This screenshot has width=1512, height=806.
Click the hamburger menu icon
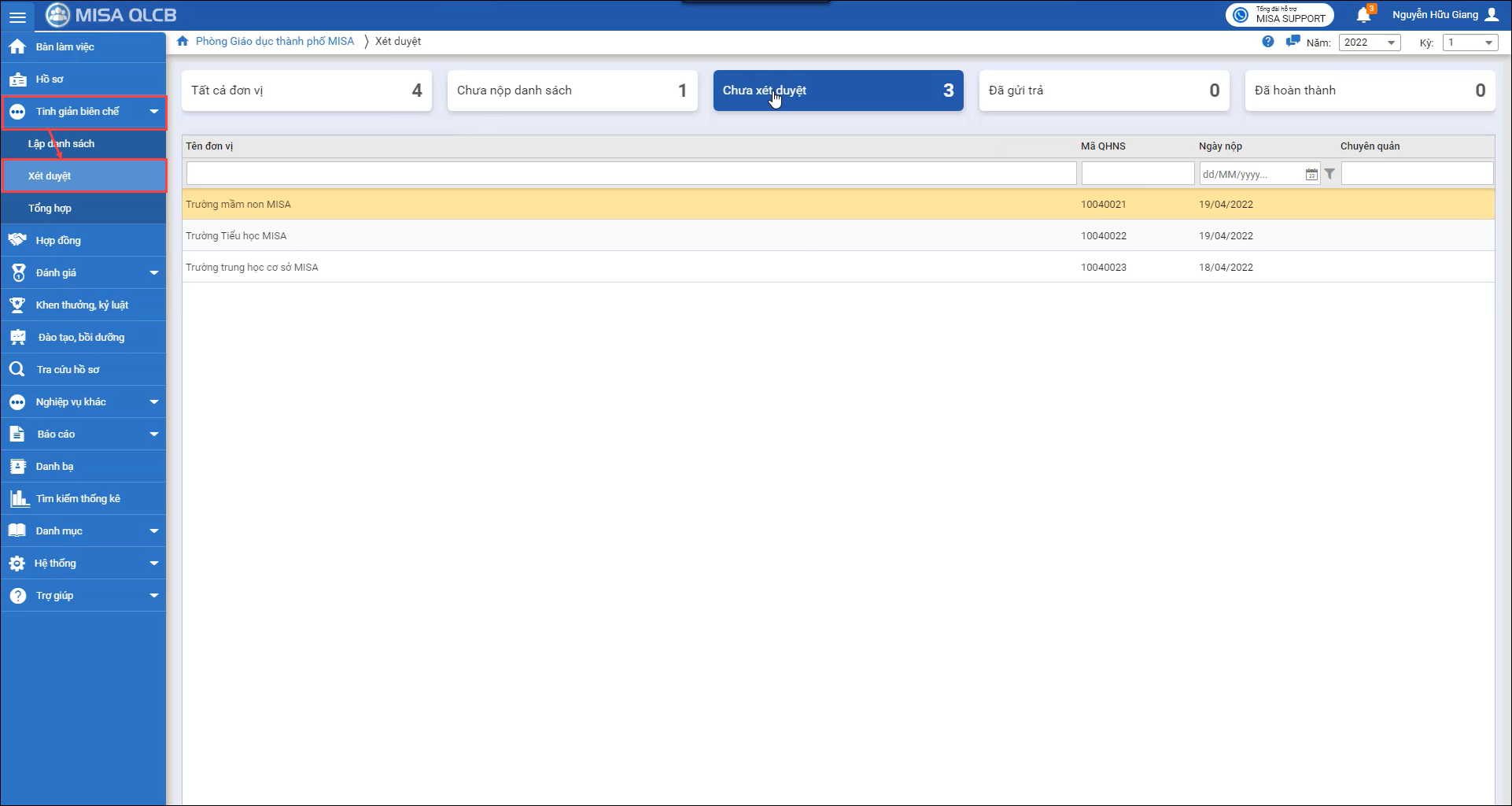(x=17, y=17)
